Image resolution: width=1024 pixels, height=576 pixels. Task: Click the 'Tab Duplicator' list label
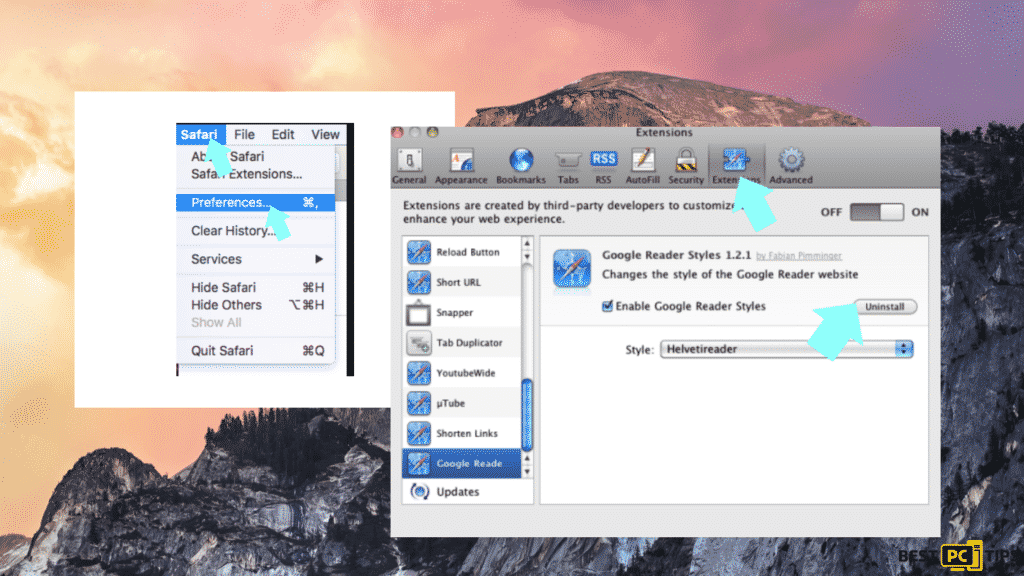pyautogui.click(x=469, y=343)
